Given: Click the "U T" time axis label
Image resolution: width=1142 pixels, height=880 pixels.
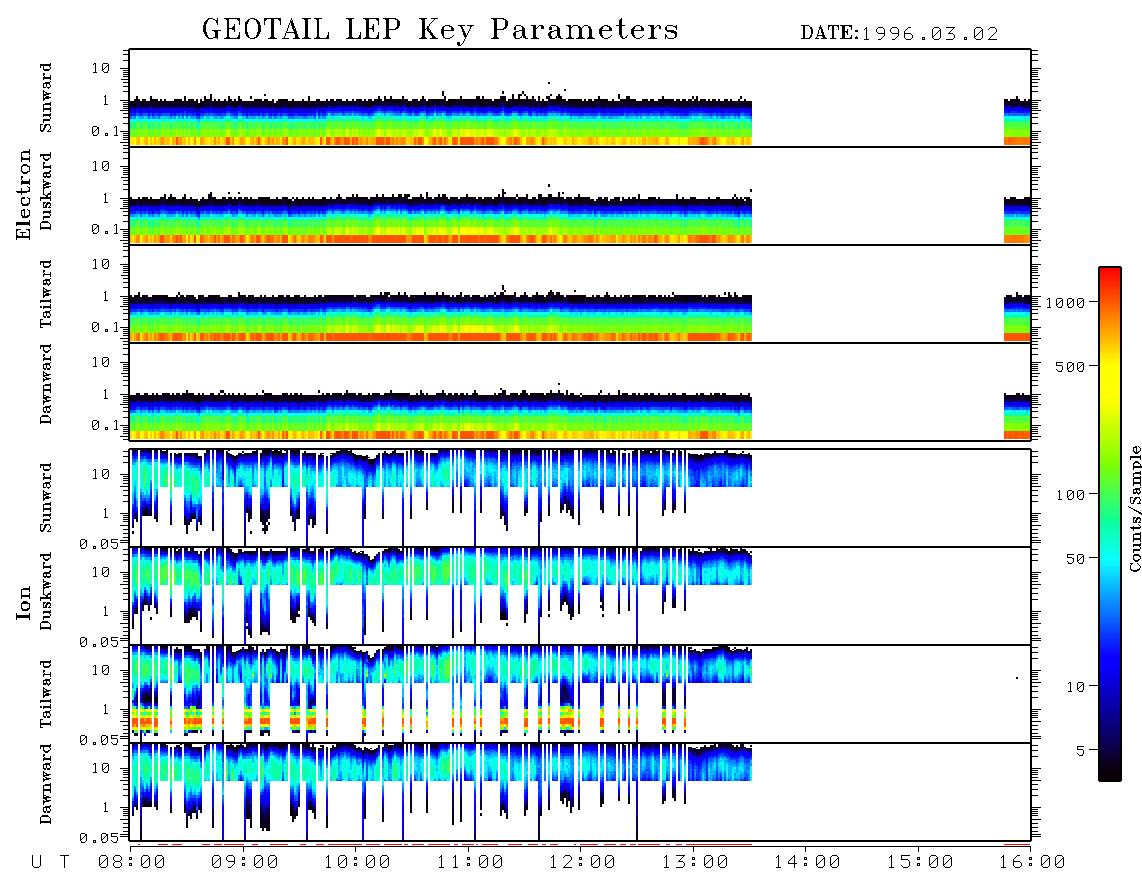Looking at the screenshot, I should tap(50, 862).
